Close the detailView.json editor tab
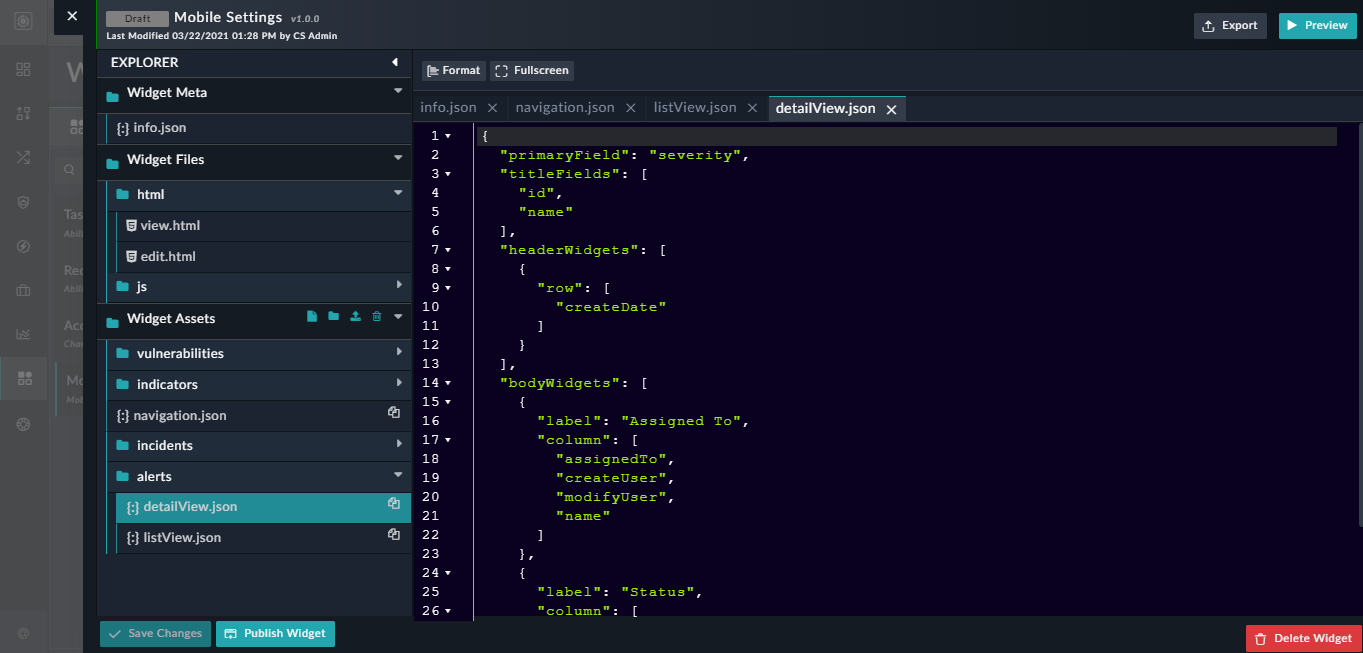Screen dimensions: 1363x653 click(x=891, y=109)
